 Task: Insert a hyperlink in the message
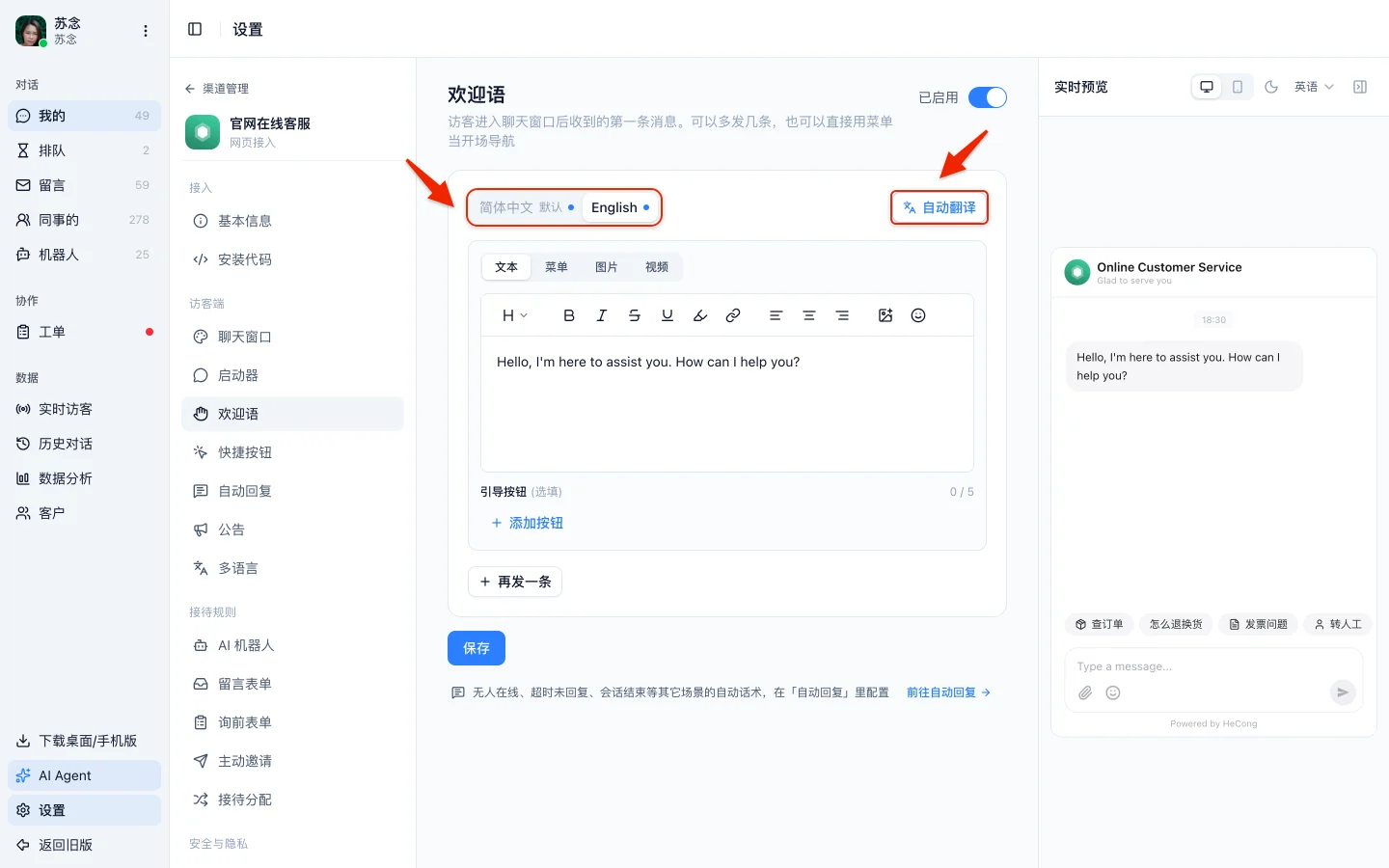[733, 315]
